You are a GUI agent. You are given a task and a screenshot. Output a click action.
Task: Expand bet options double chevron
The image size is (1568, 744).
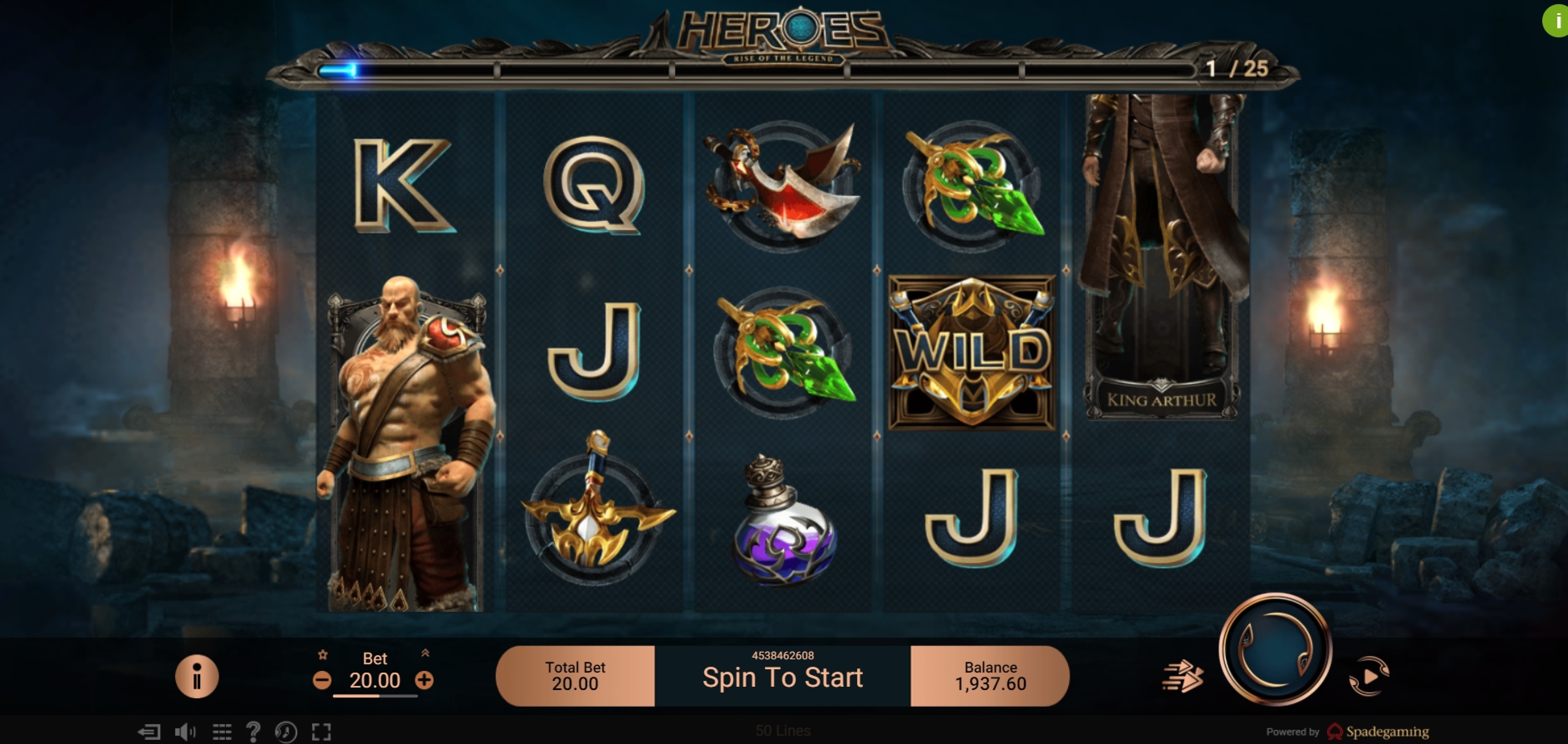pos(426,653)
